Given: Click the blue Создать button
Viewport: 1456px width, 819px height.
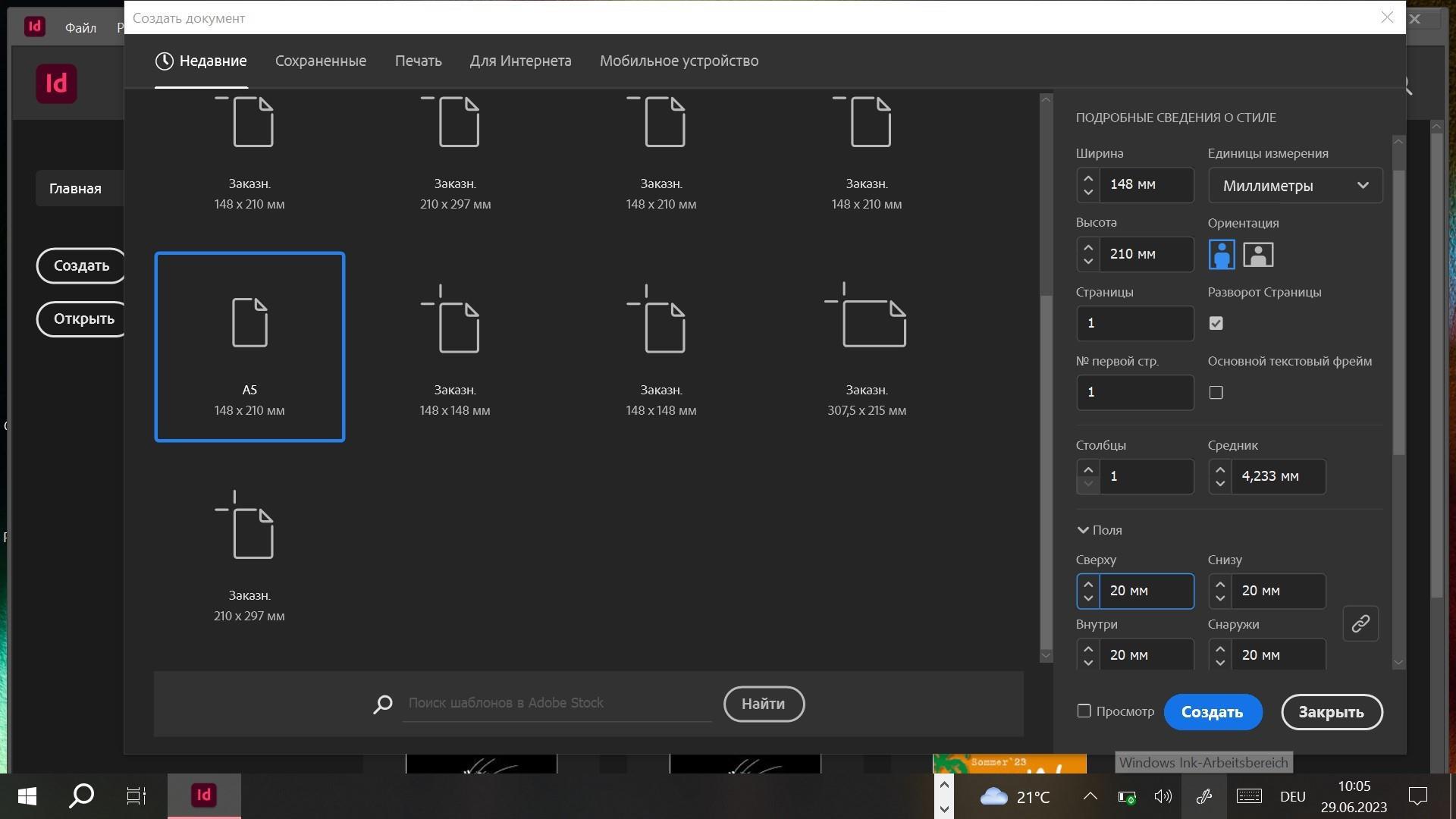Looking at the screenshot, I should point(1212,712).
